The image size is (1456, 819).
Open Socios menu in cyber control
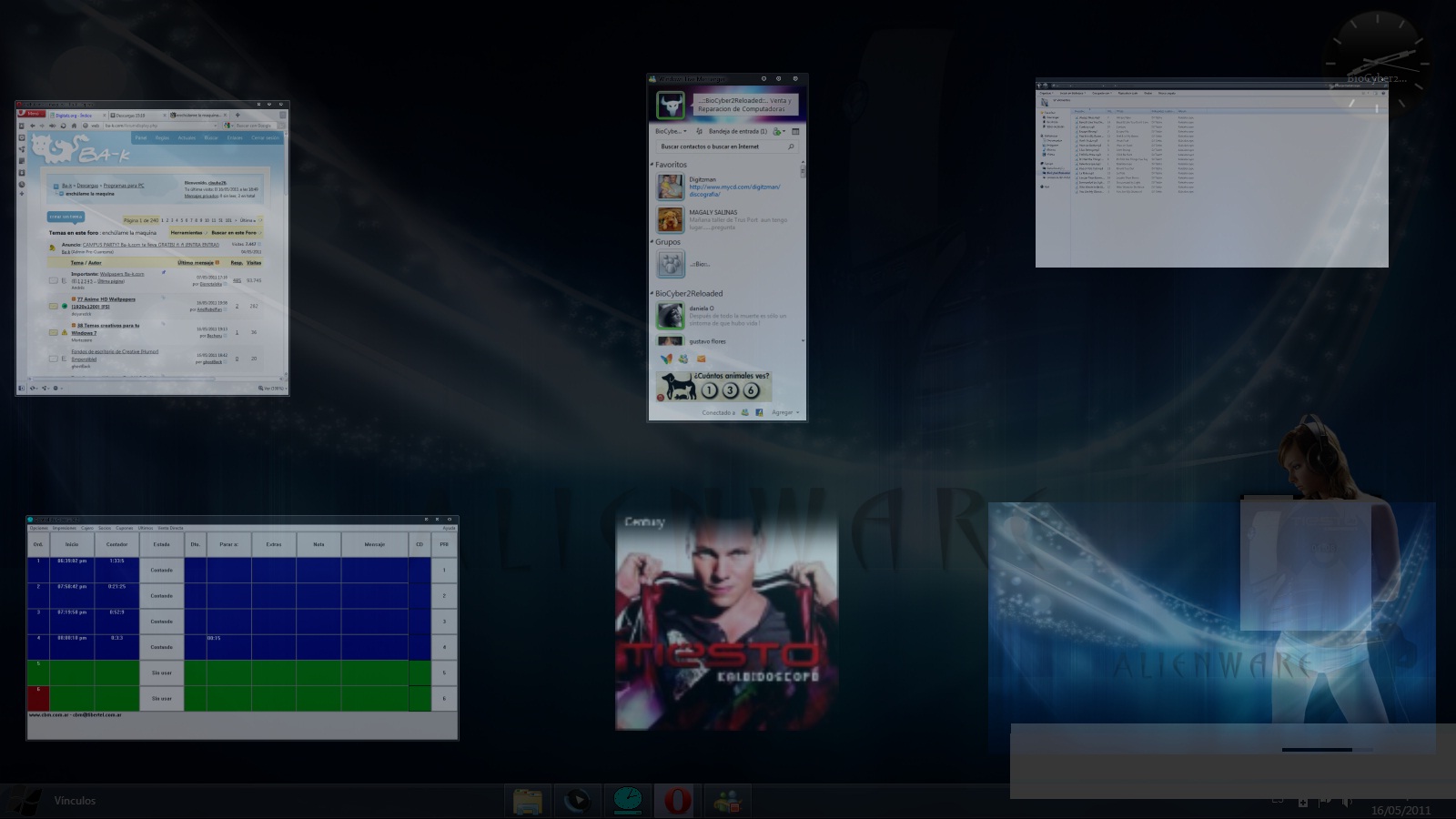(105, 528)
